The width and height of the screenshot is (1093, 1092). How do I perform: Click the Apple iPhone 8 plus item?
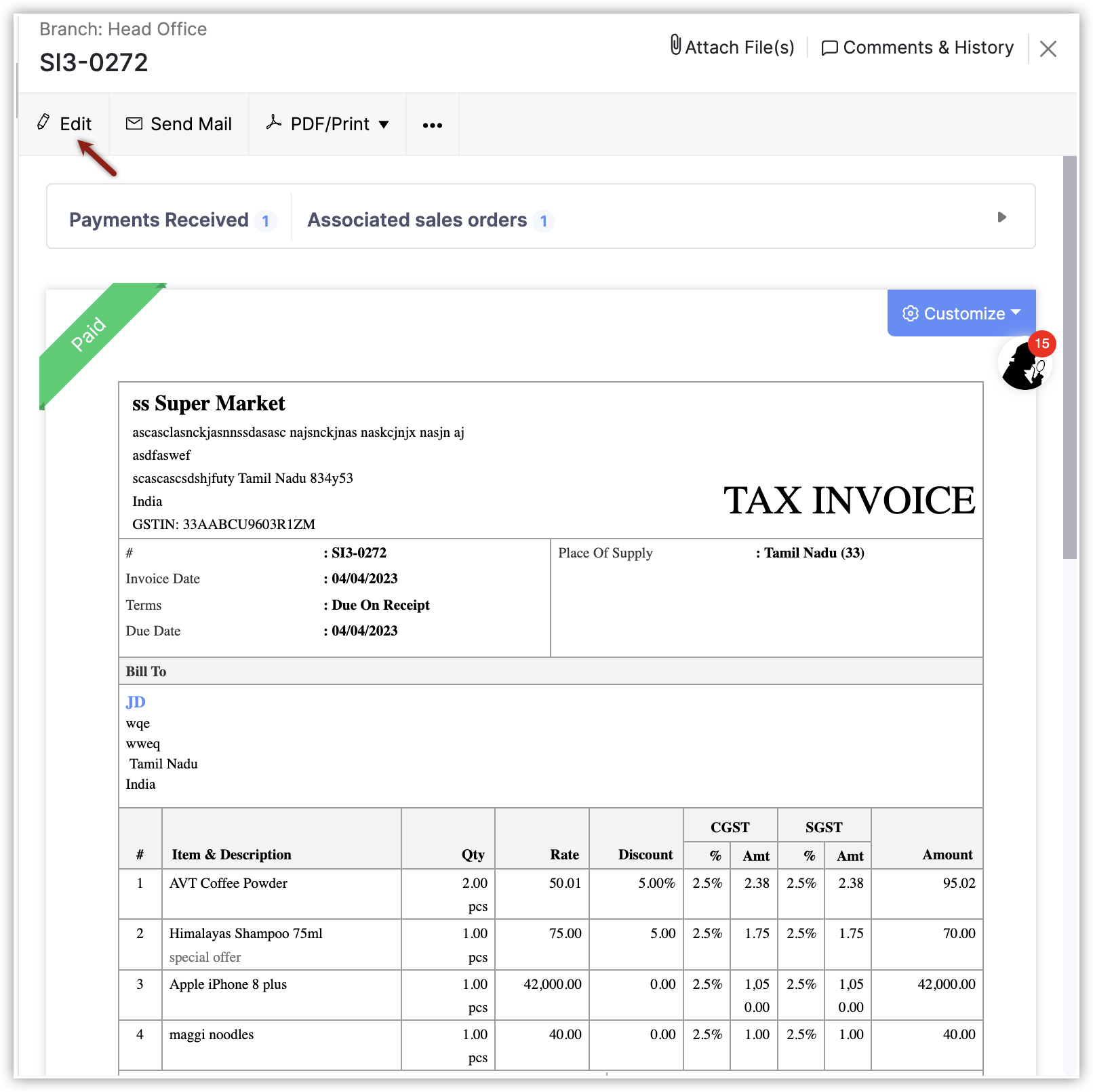click(228, 984)
